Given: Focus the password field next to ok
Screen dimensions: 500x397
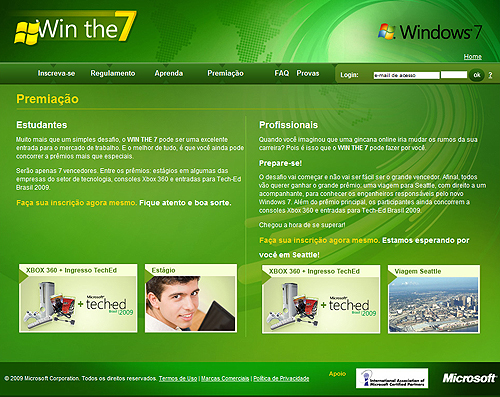Looking at the screenshot, I should [x=454, y=75].
